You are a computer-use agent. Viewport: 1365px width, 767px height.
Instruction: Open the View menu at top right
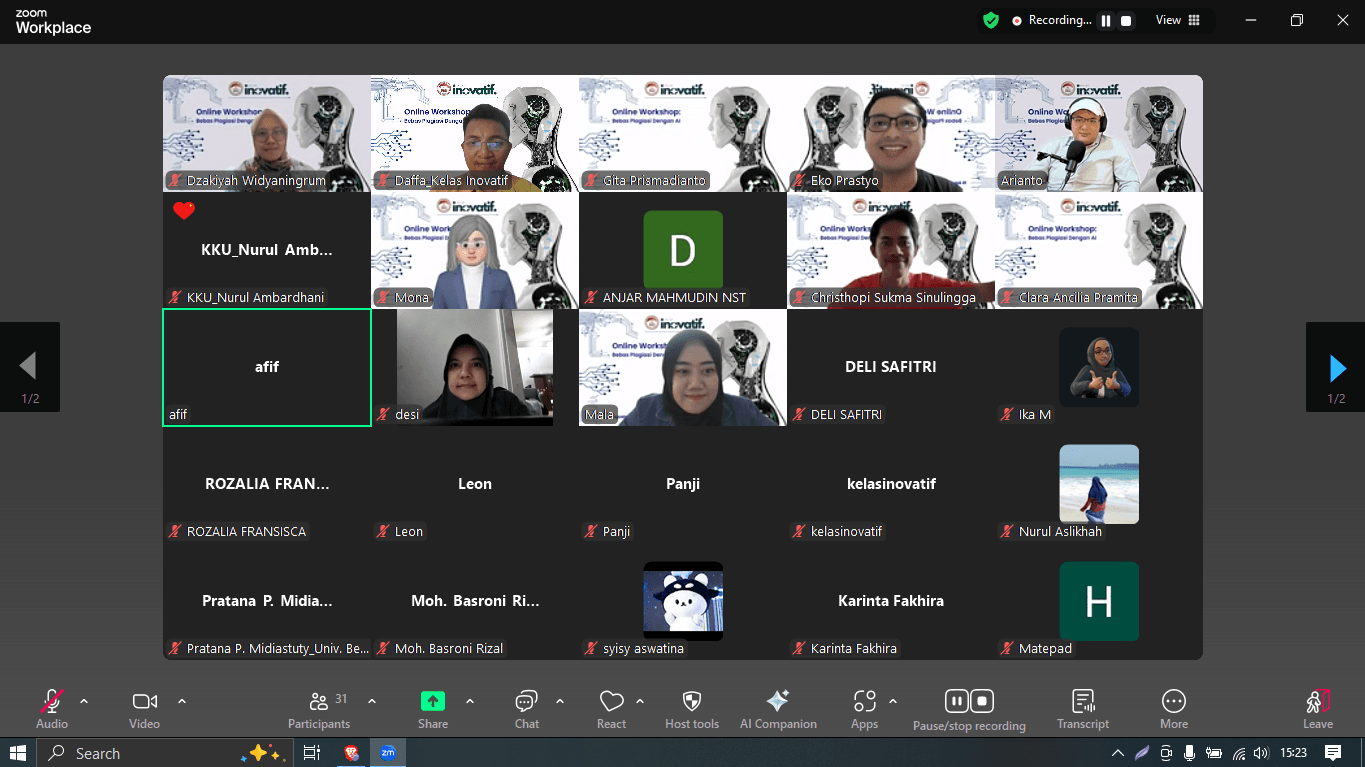click(1168, 19)
